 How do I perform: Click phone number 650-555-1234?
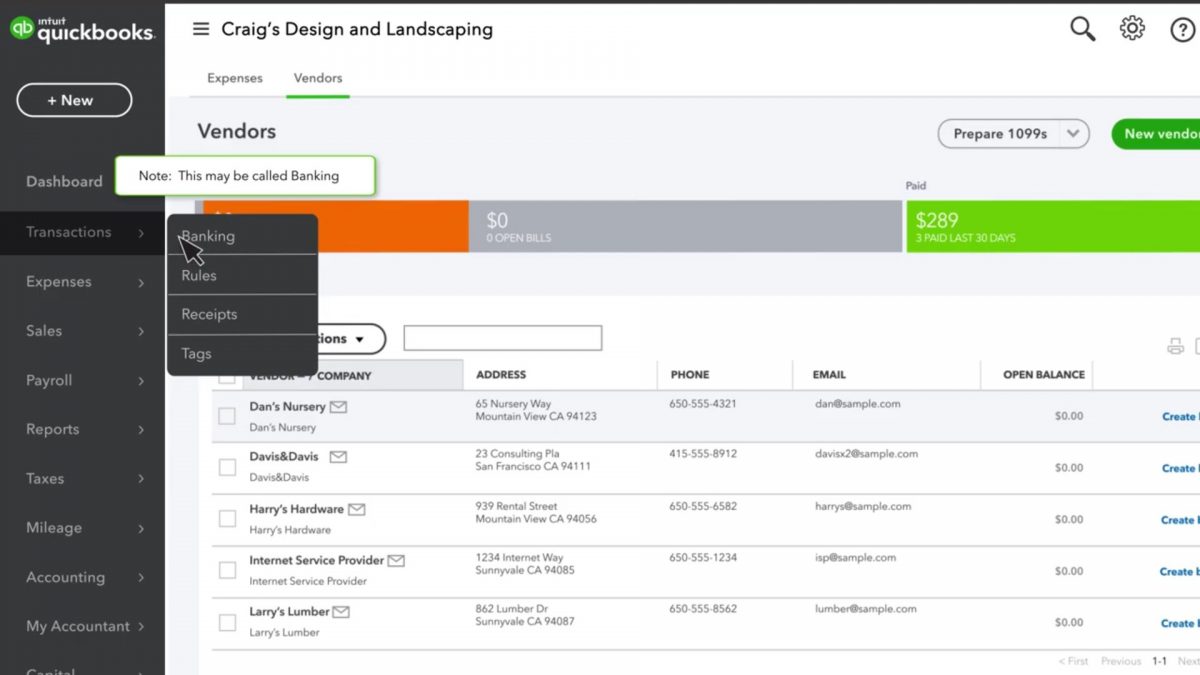click(703, 558)
